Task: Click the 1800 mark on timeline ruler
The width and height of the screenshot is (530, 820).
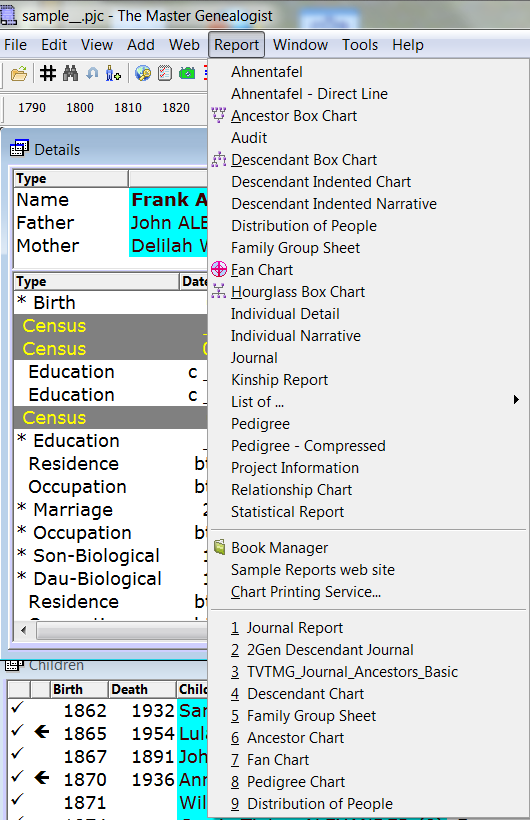Action: [80, 108]
